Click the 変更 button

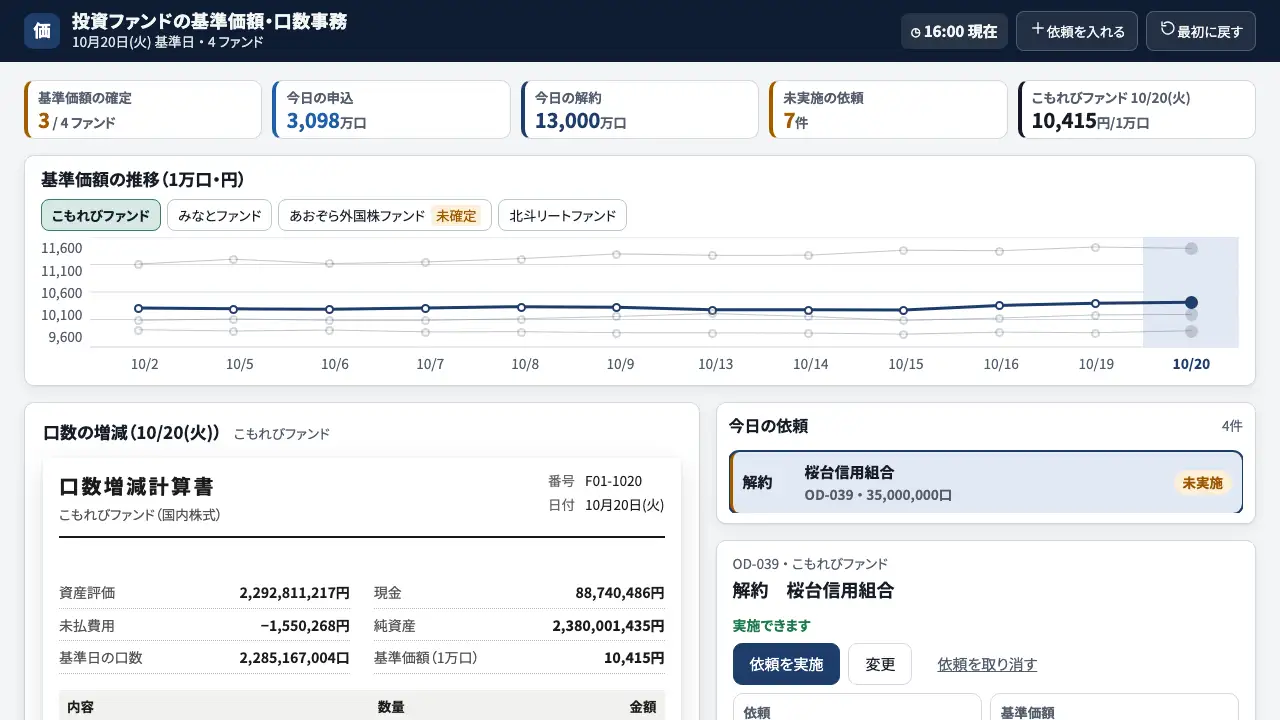point(880,664)
